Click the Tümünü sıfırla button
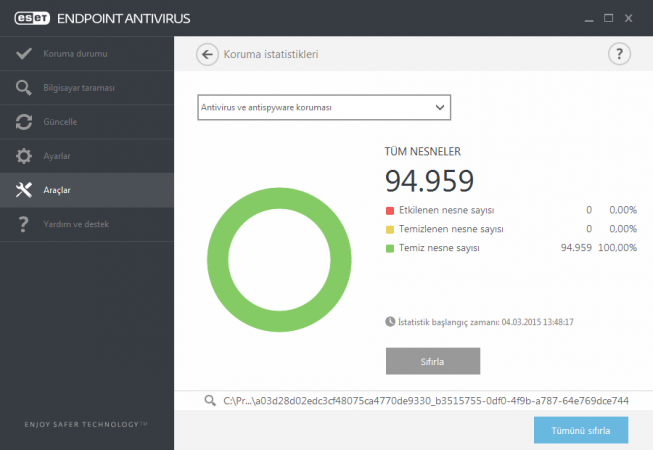 (x=581, y=430)
